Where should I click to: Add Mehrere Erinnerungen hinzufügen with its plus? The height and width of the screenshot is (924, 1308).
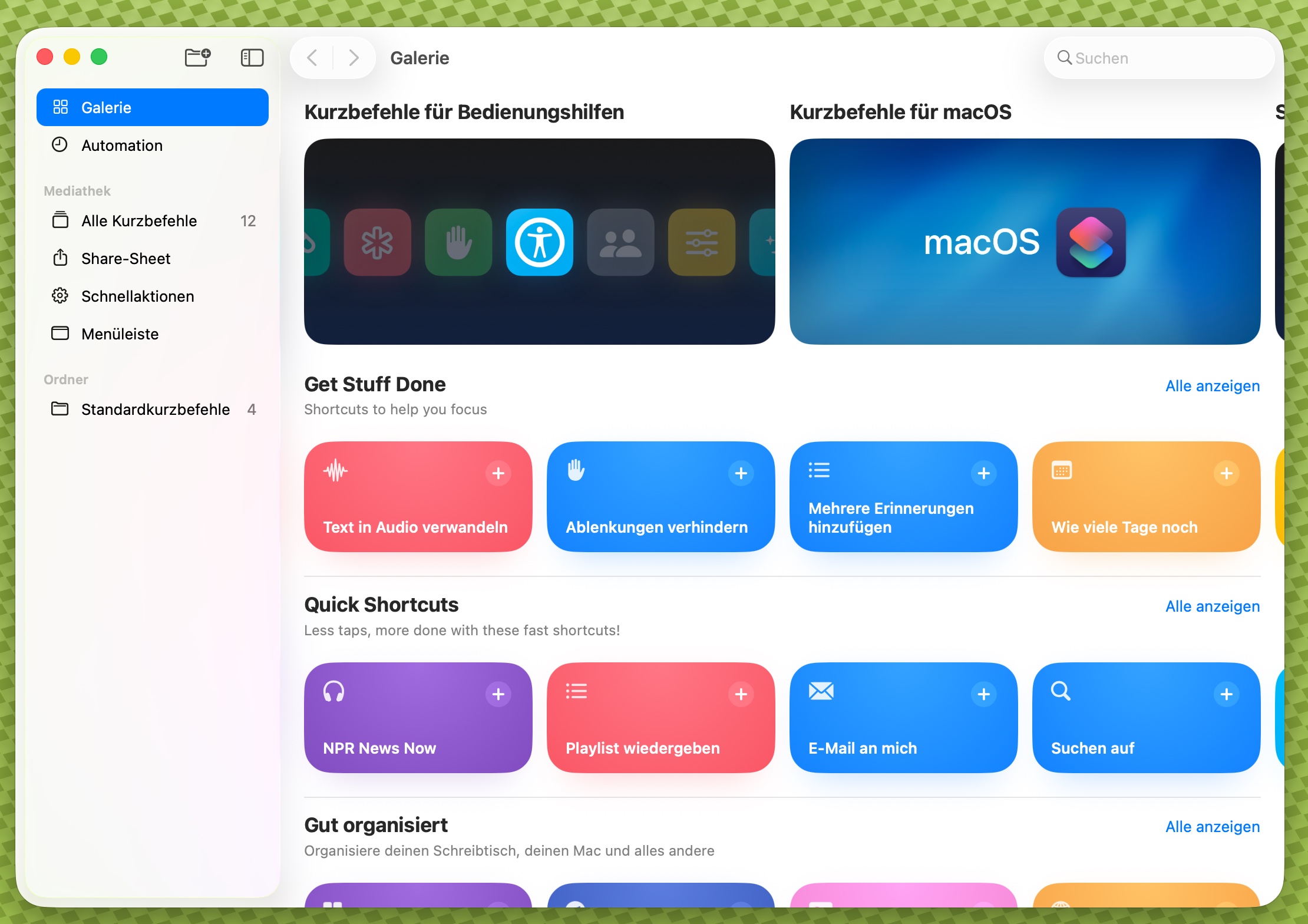(x=984, y=473)
